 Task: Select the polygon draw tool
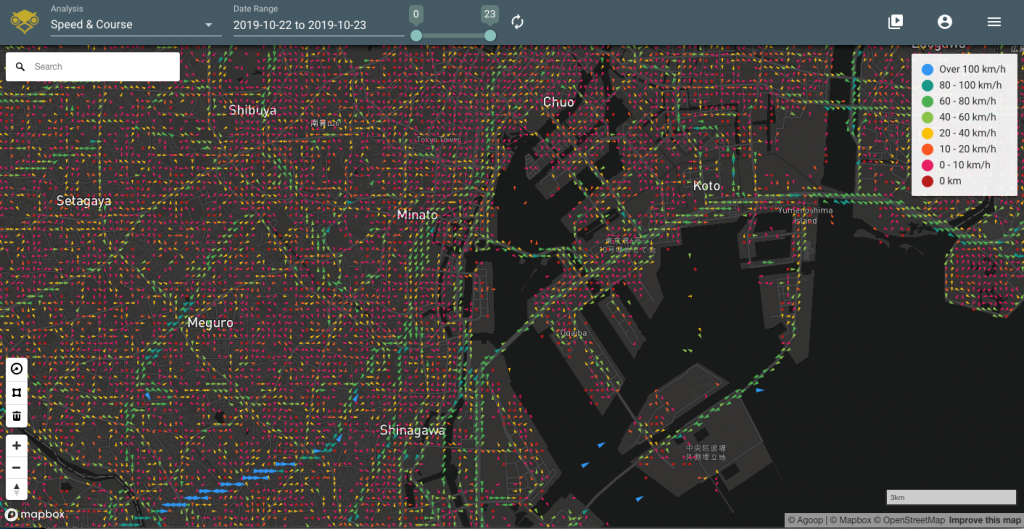17,392
